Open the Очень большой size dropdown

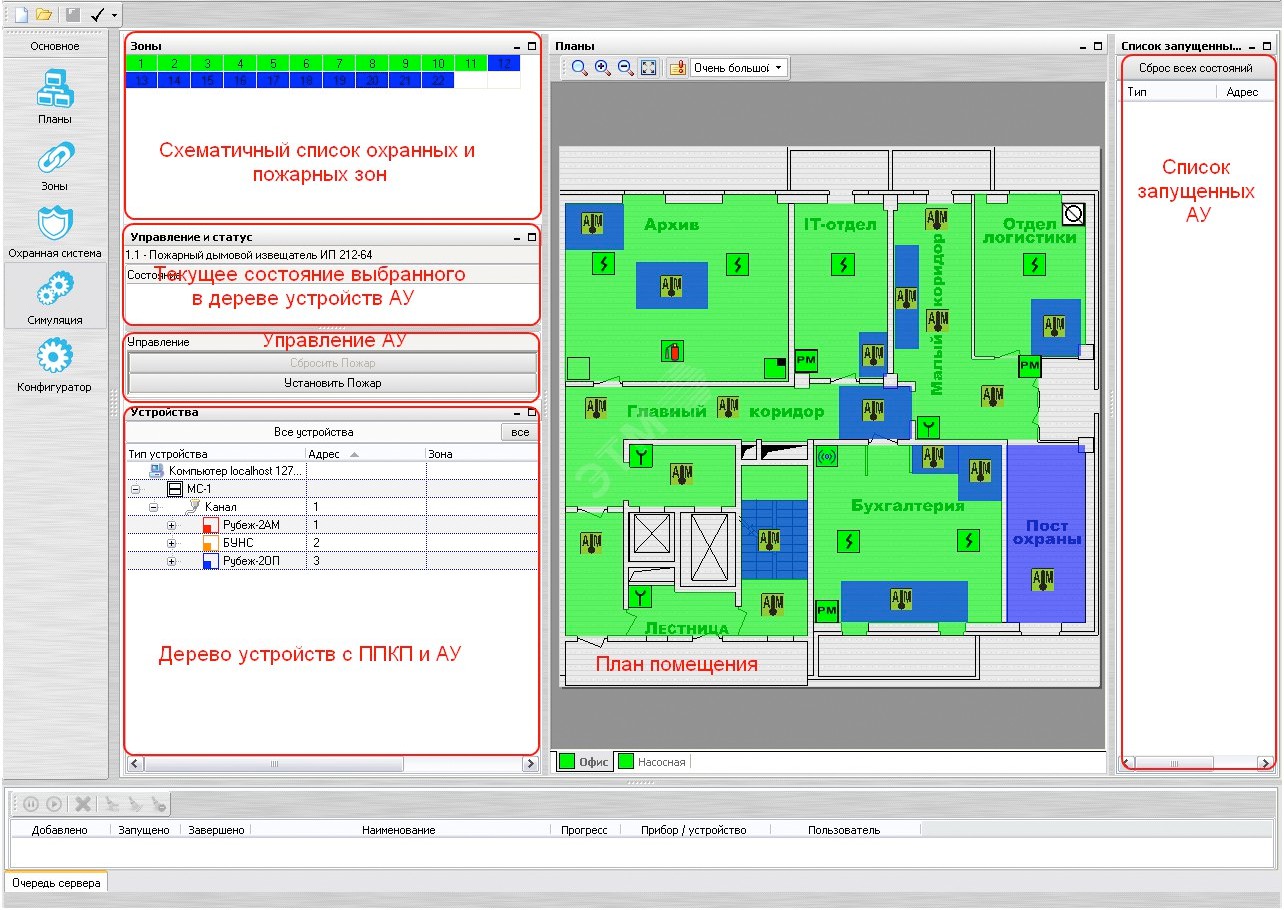[738, 68]
